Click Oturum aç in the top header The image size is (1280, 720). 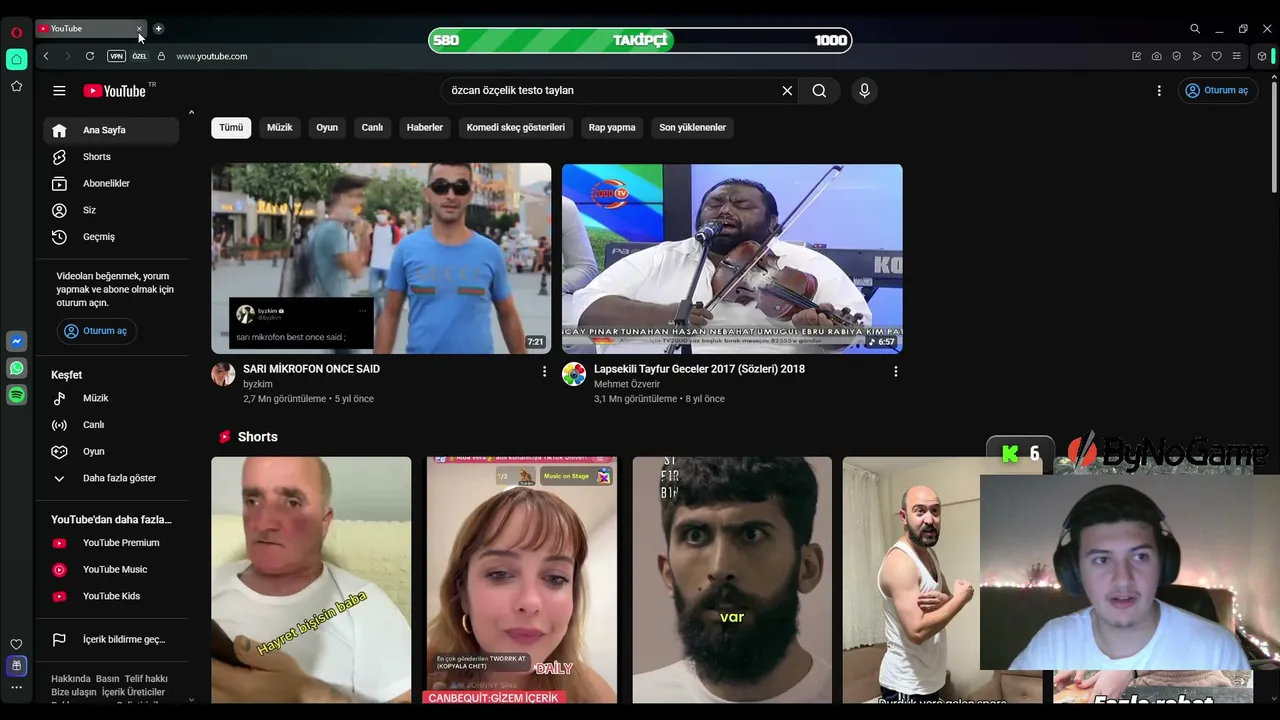[1216, 90]
